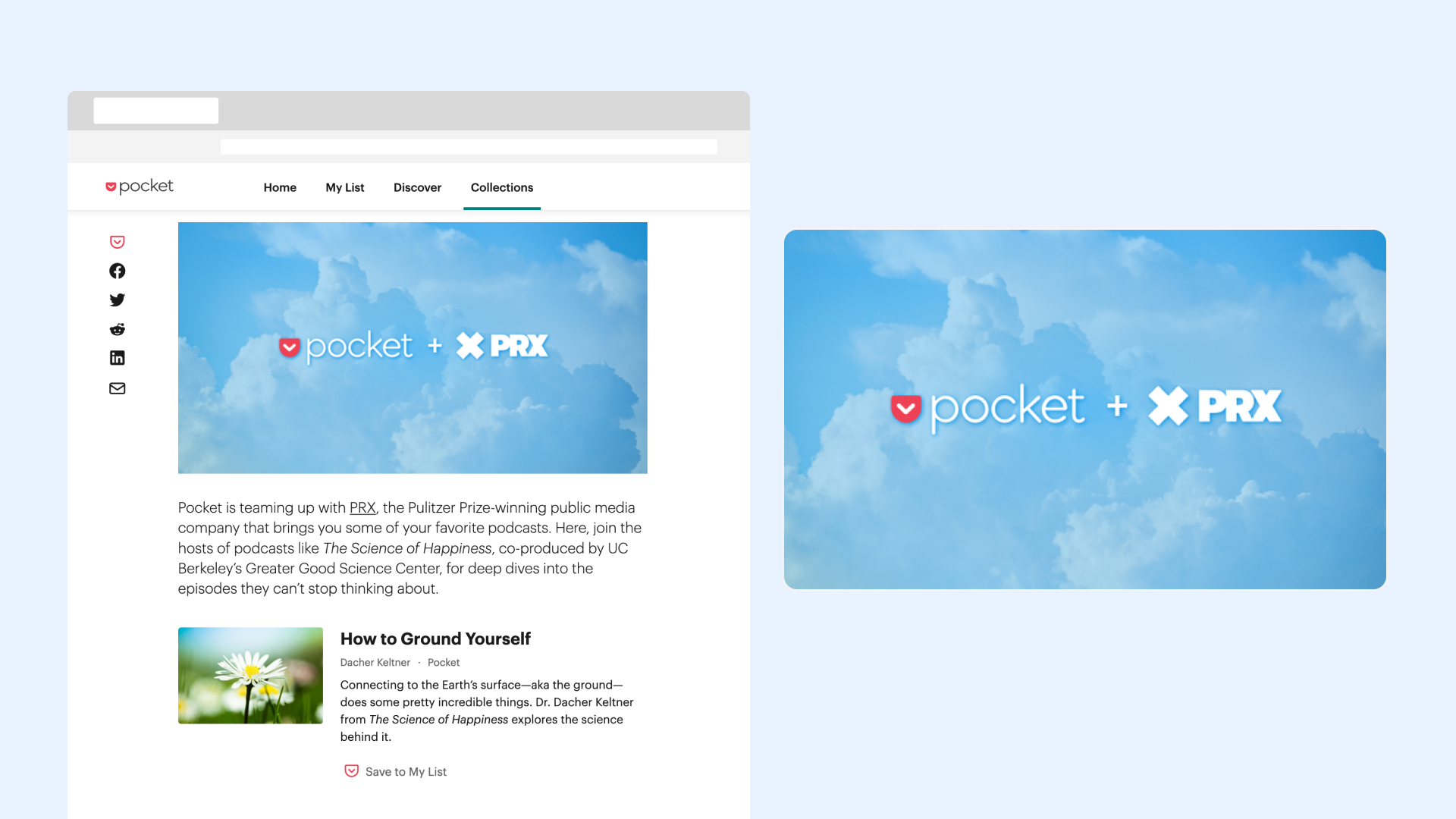Click Save to My List button

click(406, 772)
